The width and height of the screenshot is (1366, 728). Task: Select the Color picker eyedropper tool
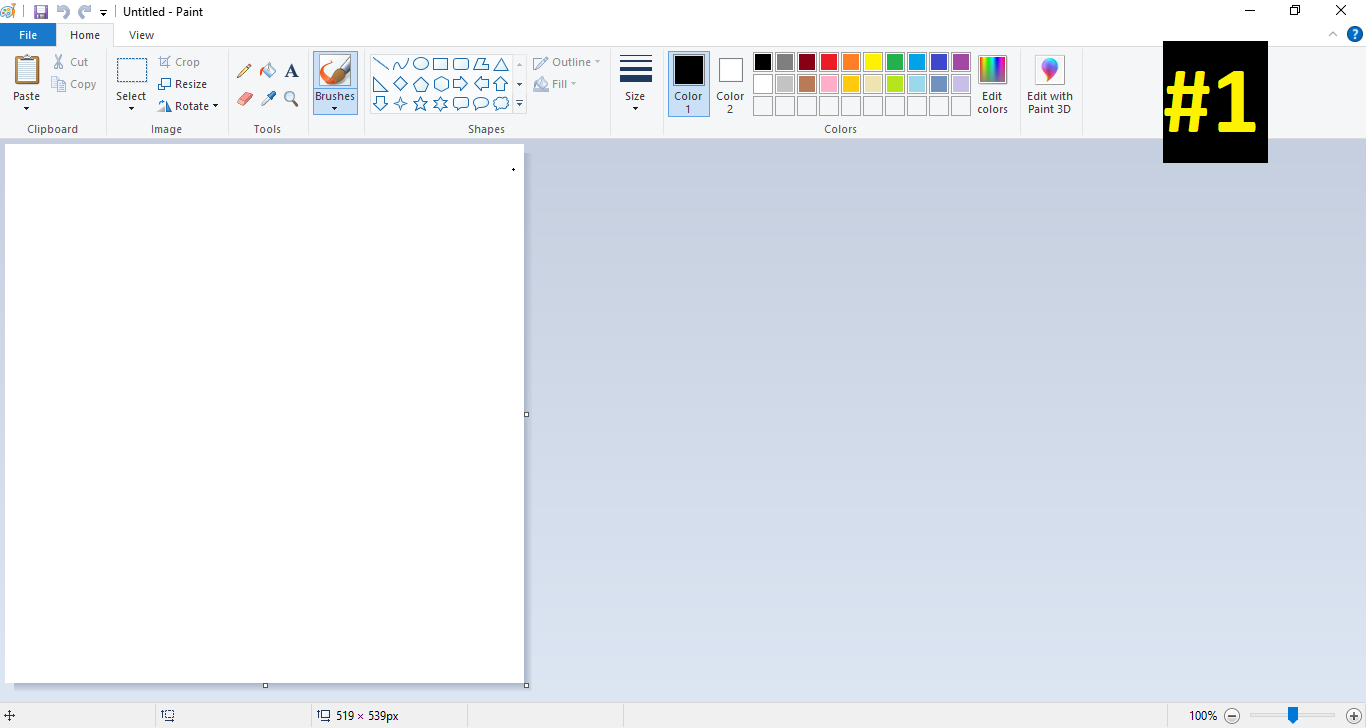268,98
